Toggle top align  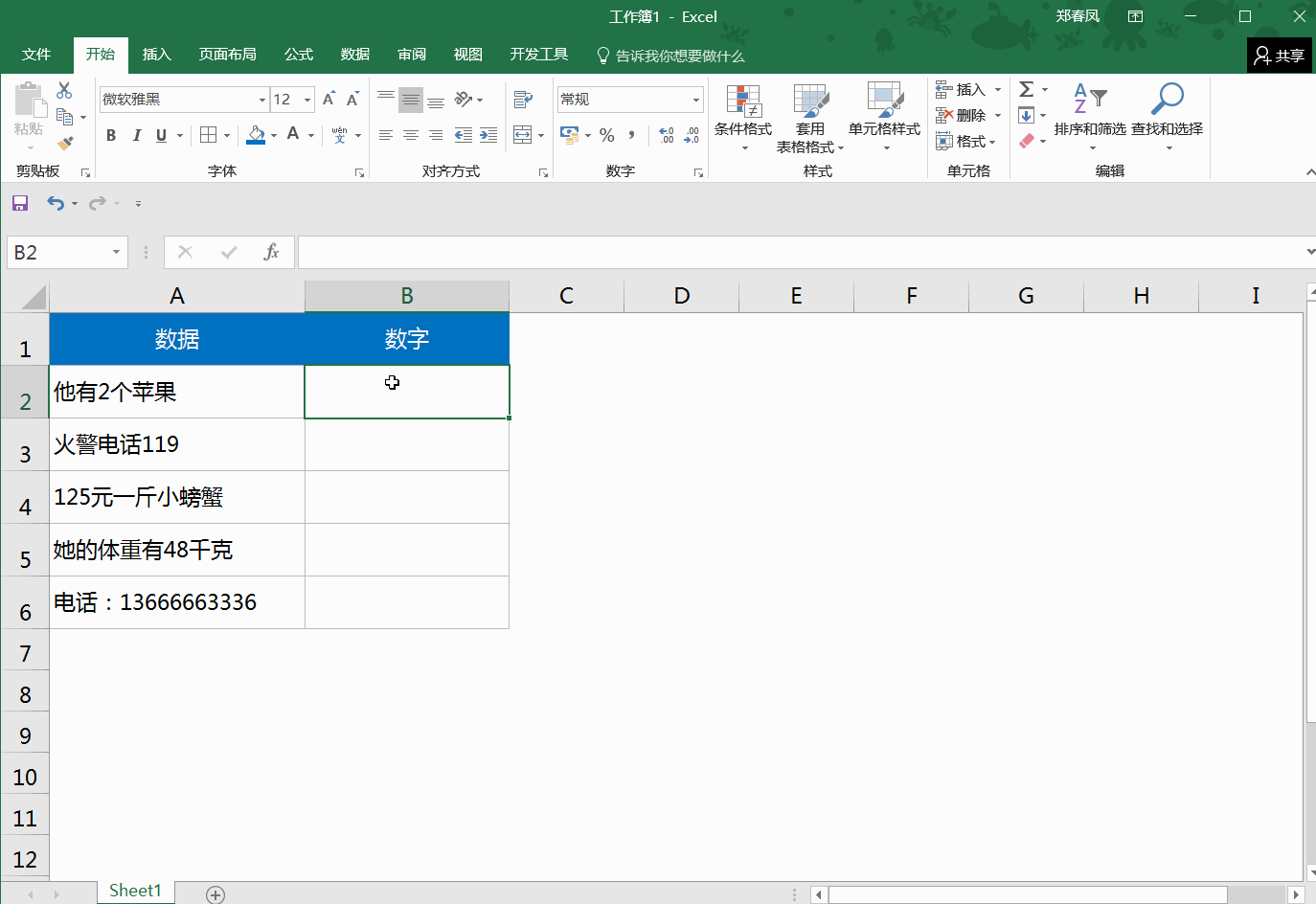[x=386, y=100]
